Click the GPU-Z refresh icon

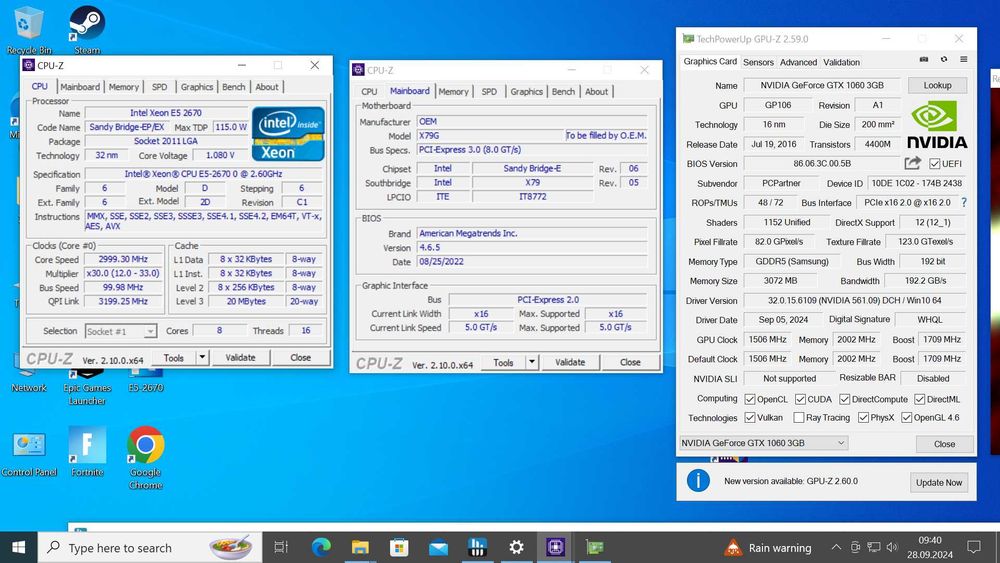coord(943,61)
